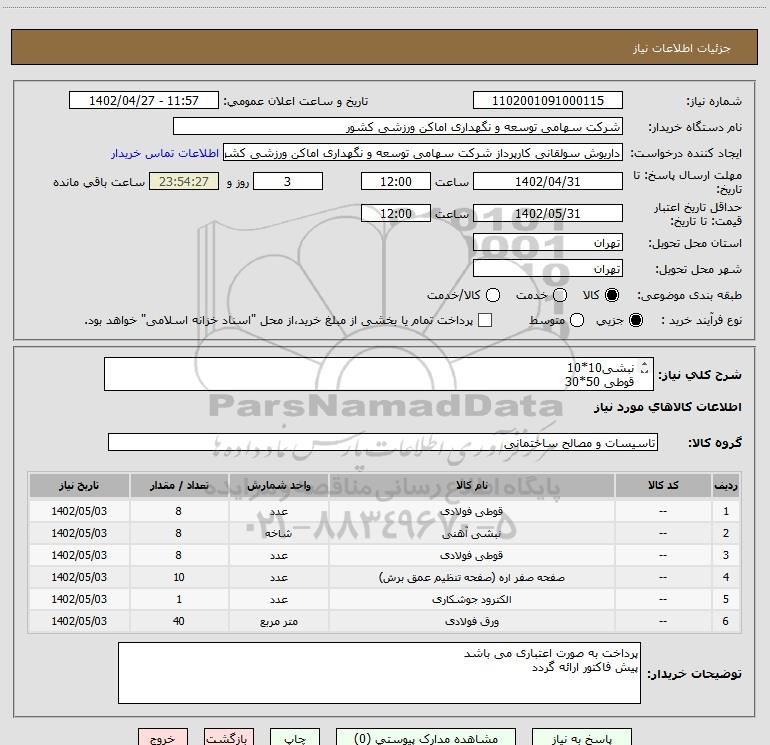The height and width of the screenshot is (745, 770).
Task: Open buyer contact info link
Action: click(x=165, y=153)
